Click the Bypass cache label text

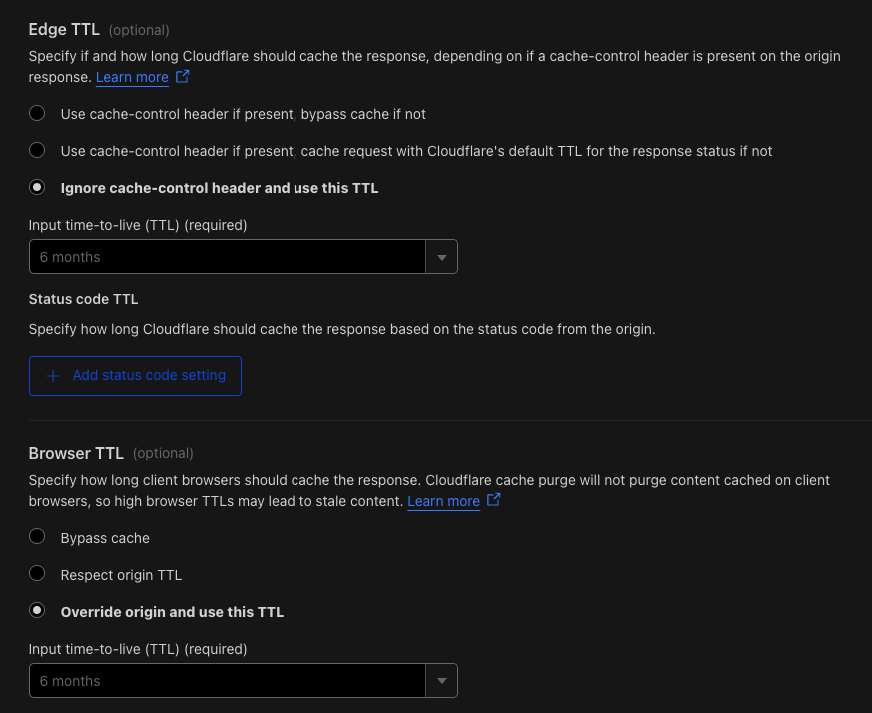105,538
